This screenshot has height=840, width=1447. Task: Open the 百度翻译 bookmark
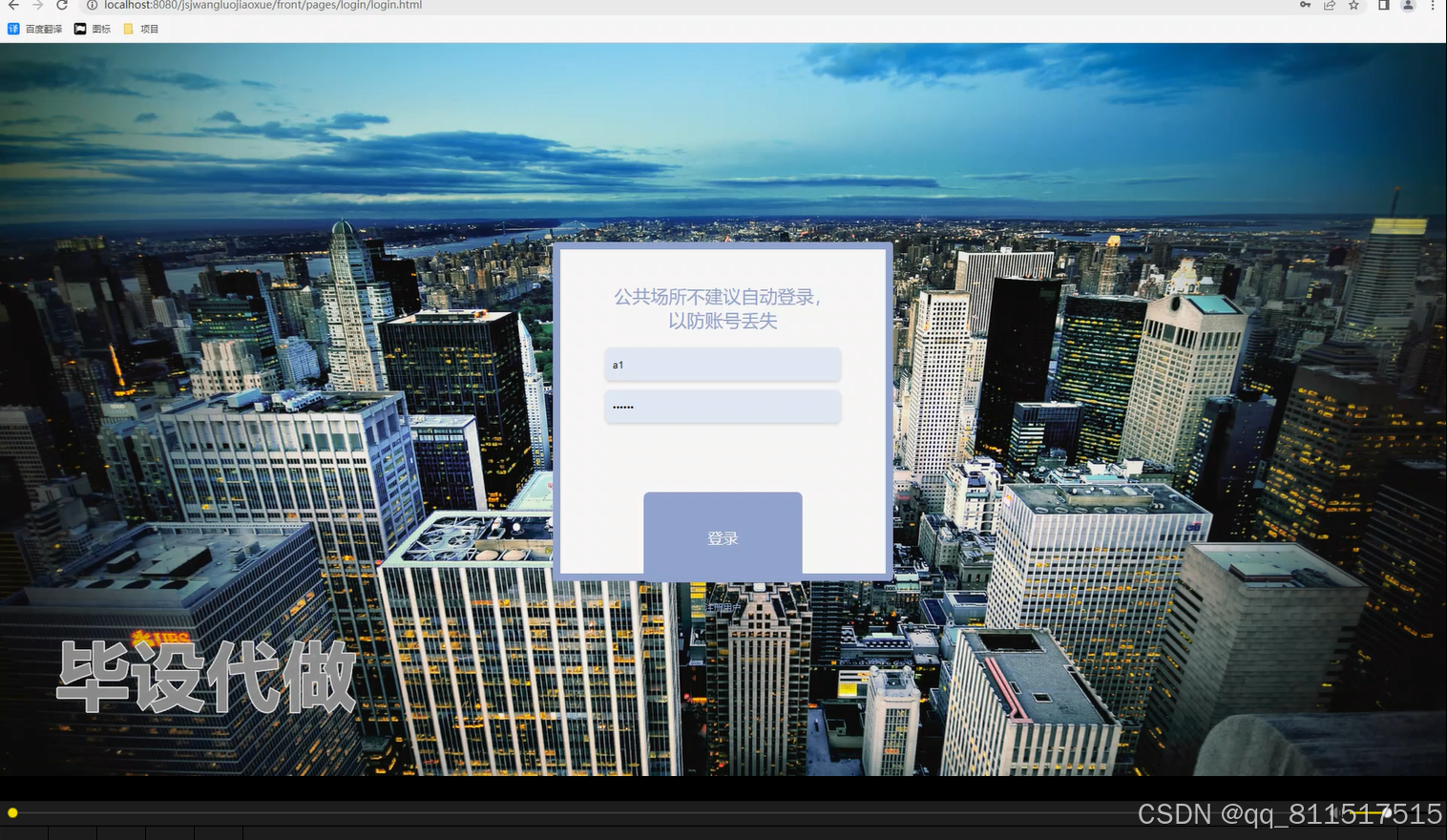(x=35, y=29)
